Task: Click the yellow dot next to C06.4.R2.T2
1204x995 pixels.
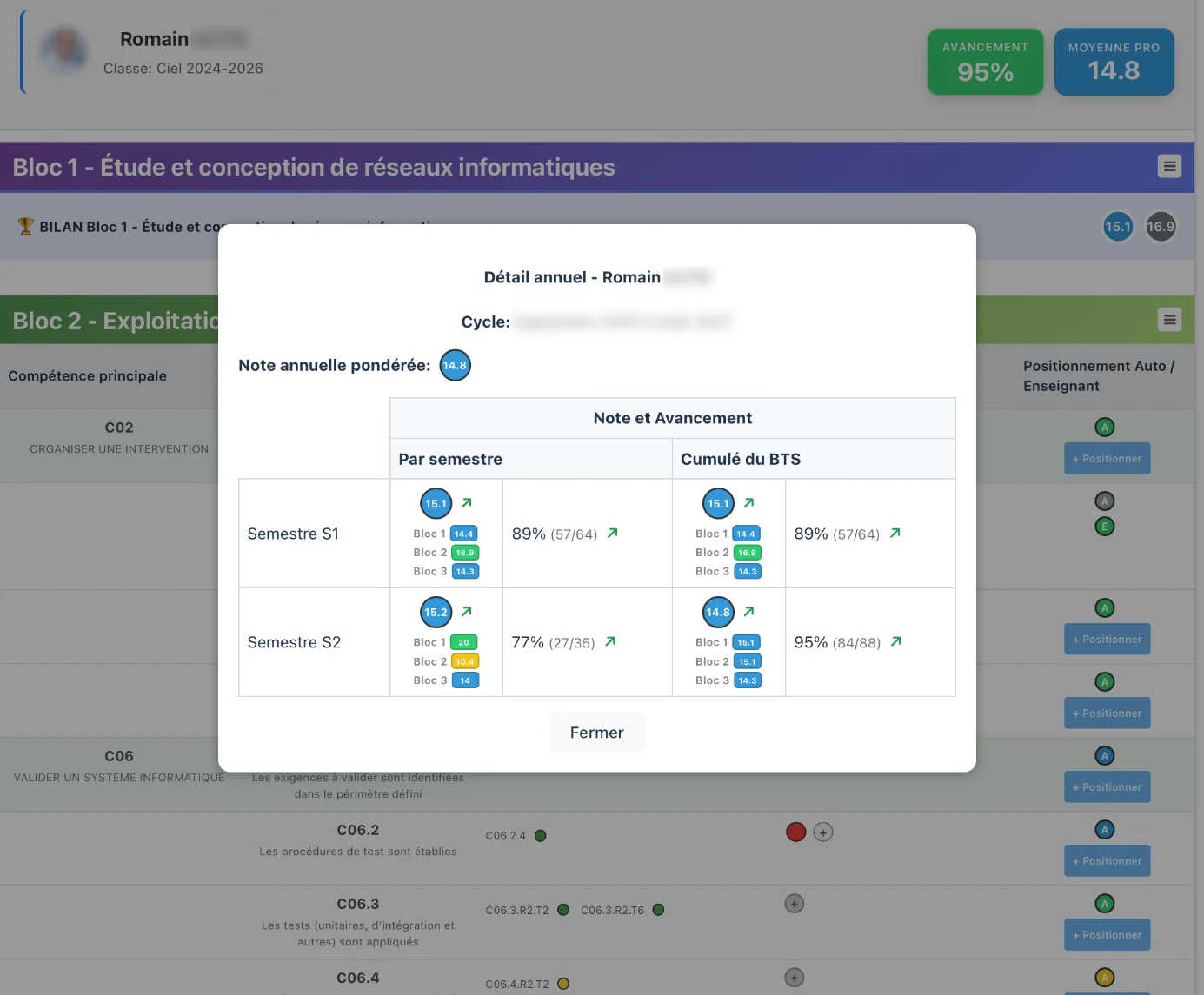Action: 563,983
